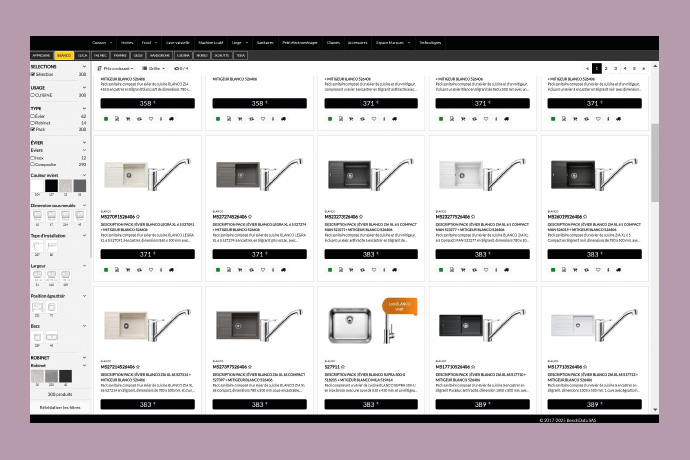Open the black sink MS17730 pack product image
Screen dimensions: 690x460
[483, 324]
